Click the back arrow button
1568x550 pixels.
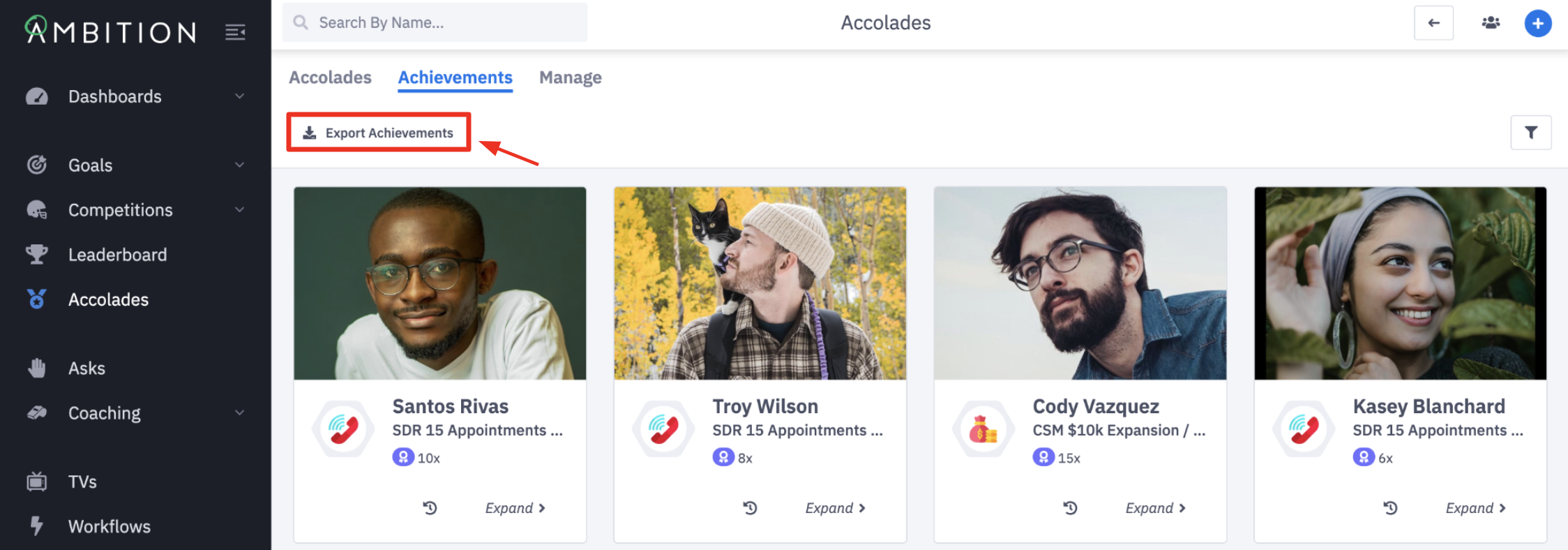click(1433, 23)
